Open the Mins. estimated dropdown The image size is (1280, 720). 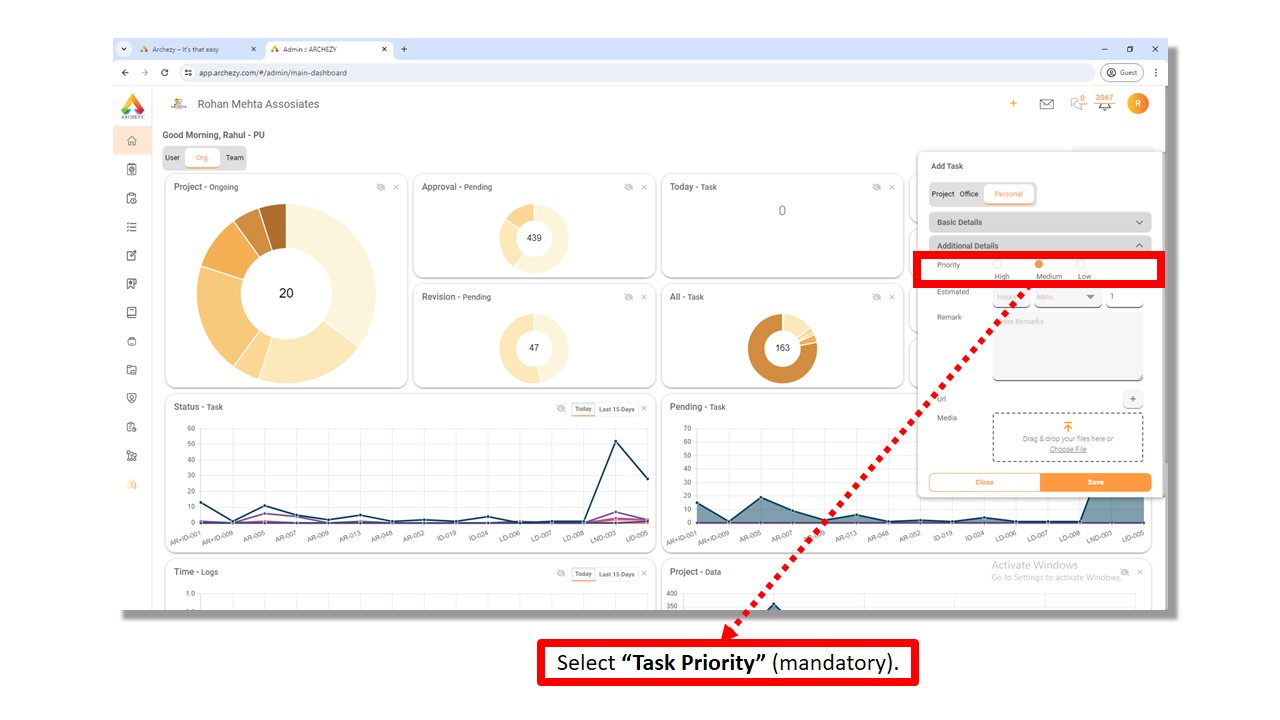coord(1067,297)
